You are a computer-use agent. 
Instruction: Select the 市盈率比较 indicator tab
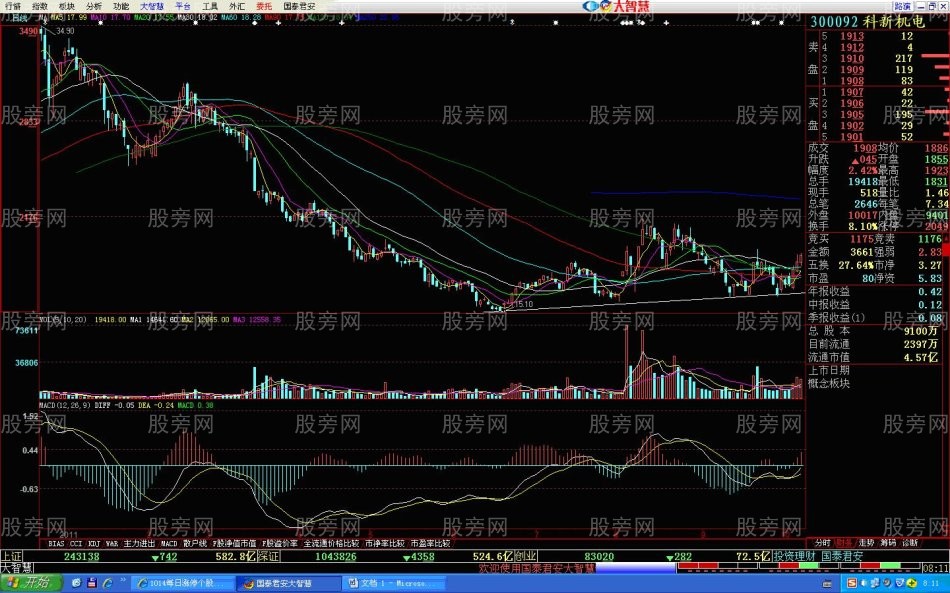[x=430, y=543]
